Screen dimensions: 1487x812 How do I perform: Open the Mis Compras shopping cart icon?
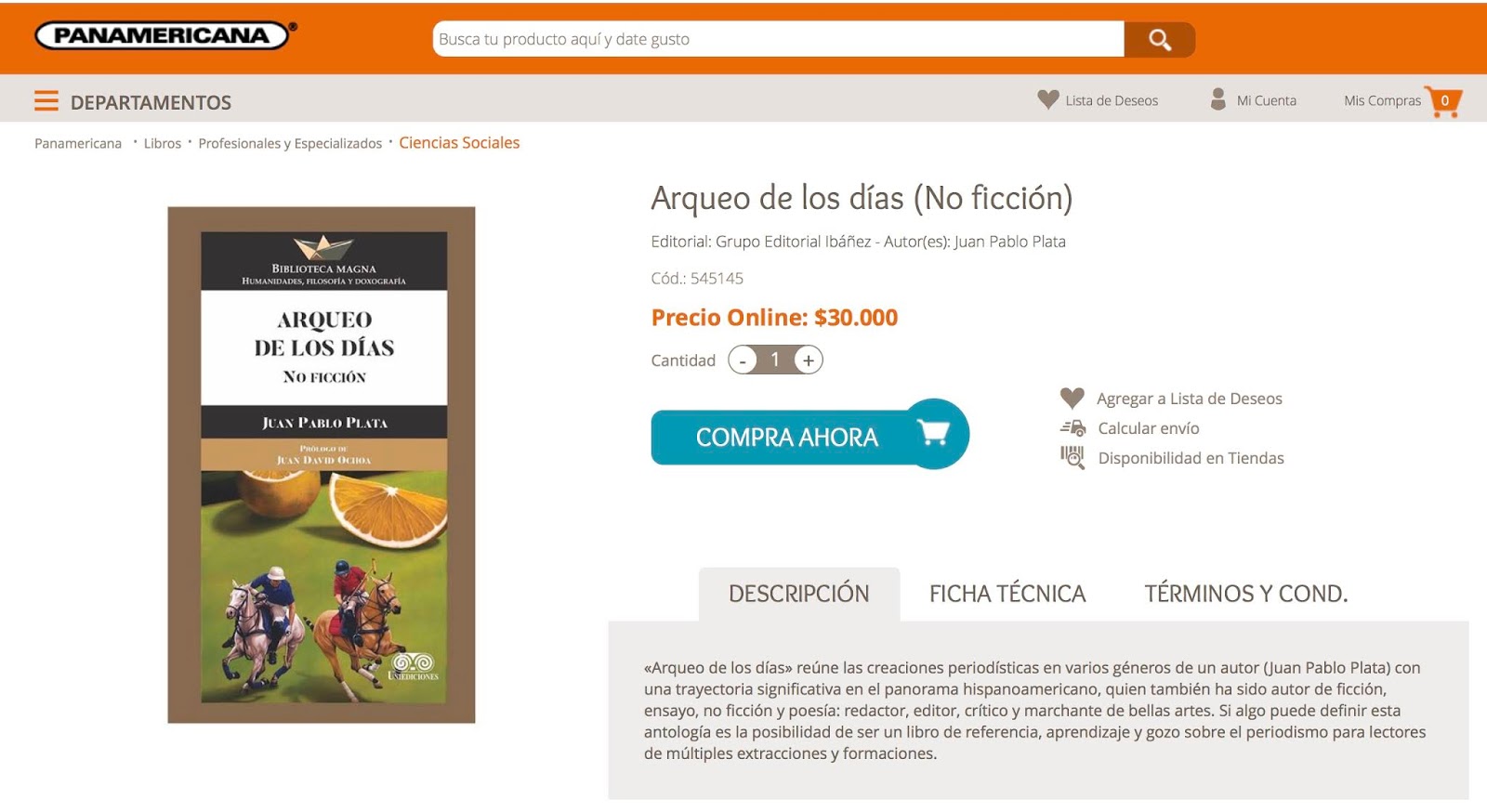coord(1444,101)
